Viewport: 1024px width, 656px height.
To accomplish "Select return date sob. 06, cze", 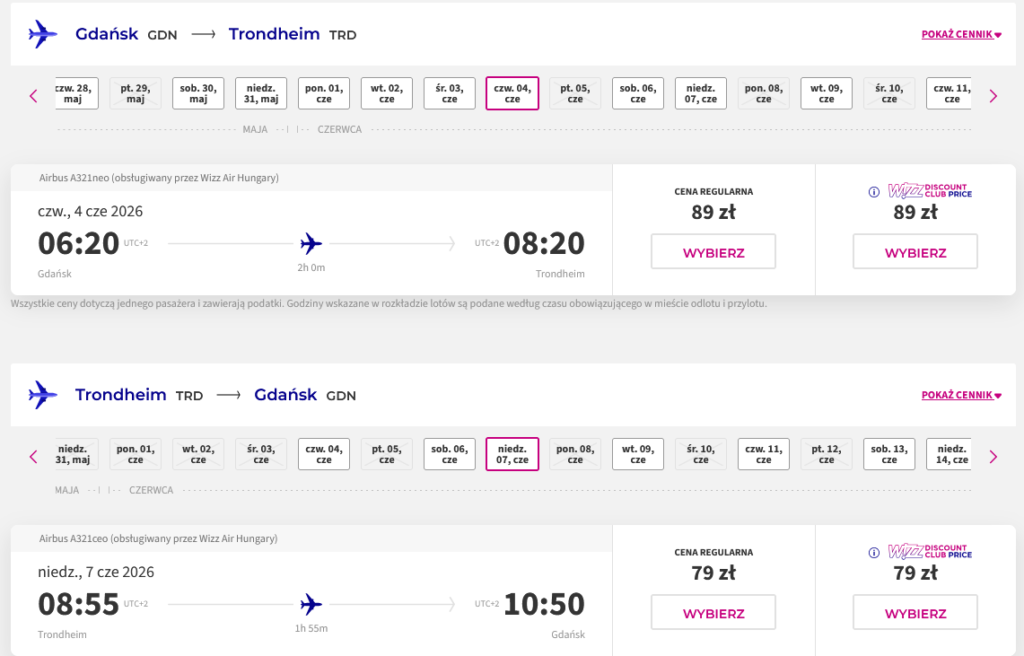I will point(450,454).
